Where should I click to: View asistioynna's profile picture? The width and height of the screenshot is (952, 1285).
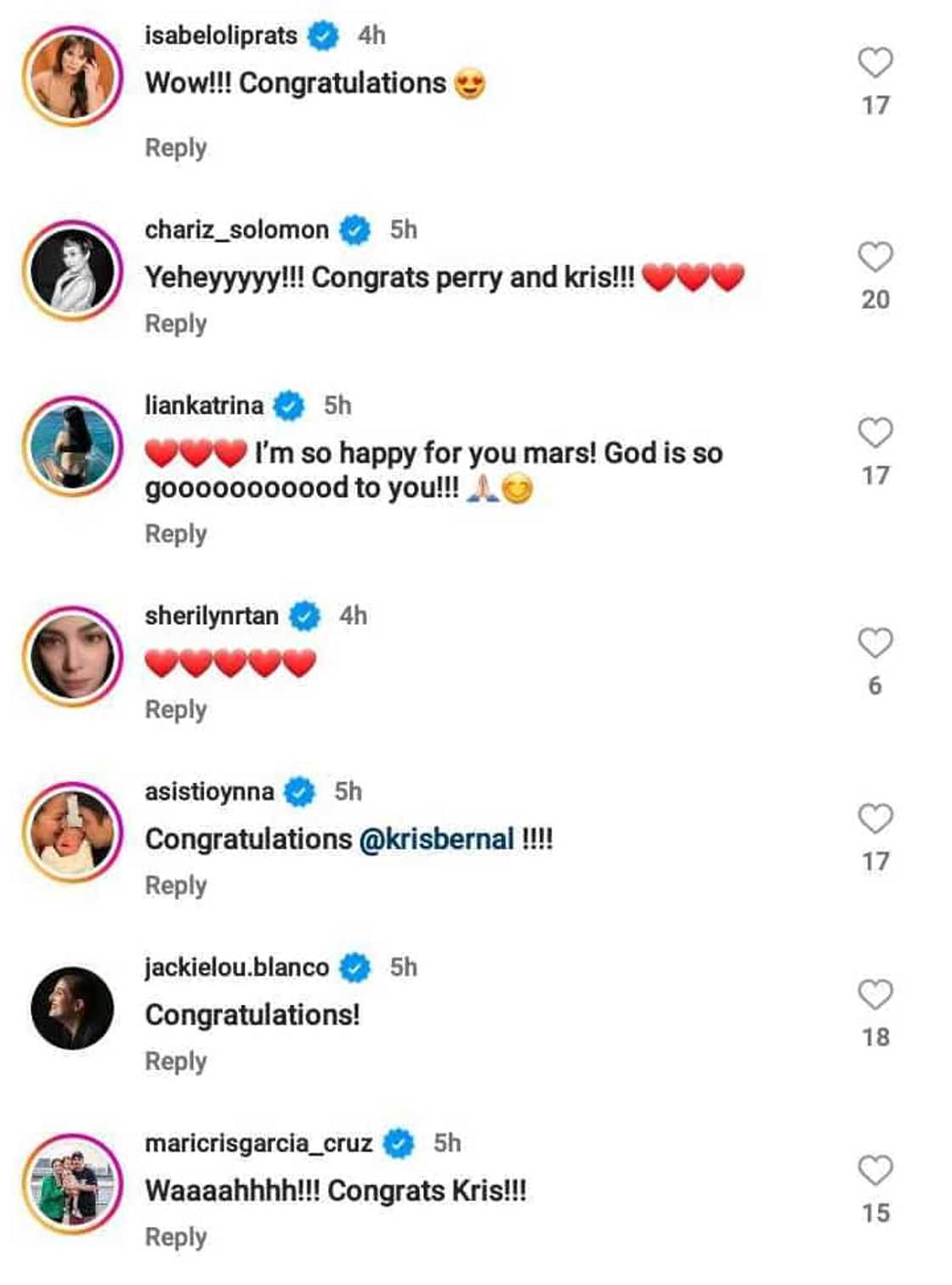click(x=72, y=832)
